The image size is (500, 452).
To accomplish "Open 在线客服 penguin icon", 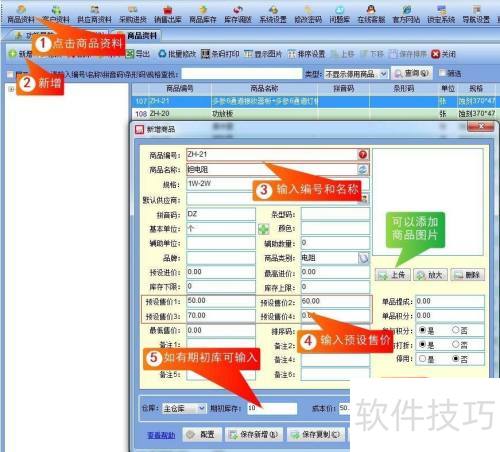I will coord(371,14).
